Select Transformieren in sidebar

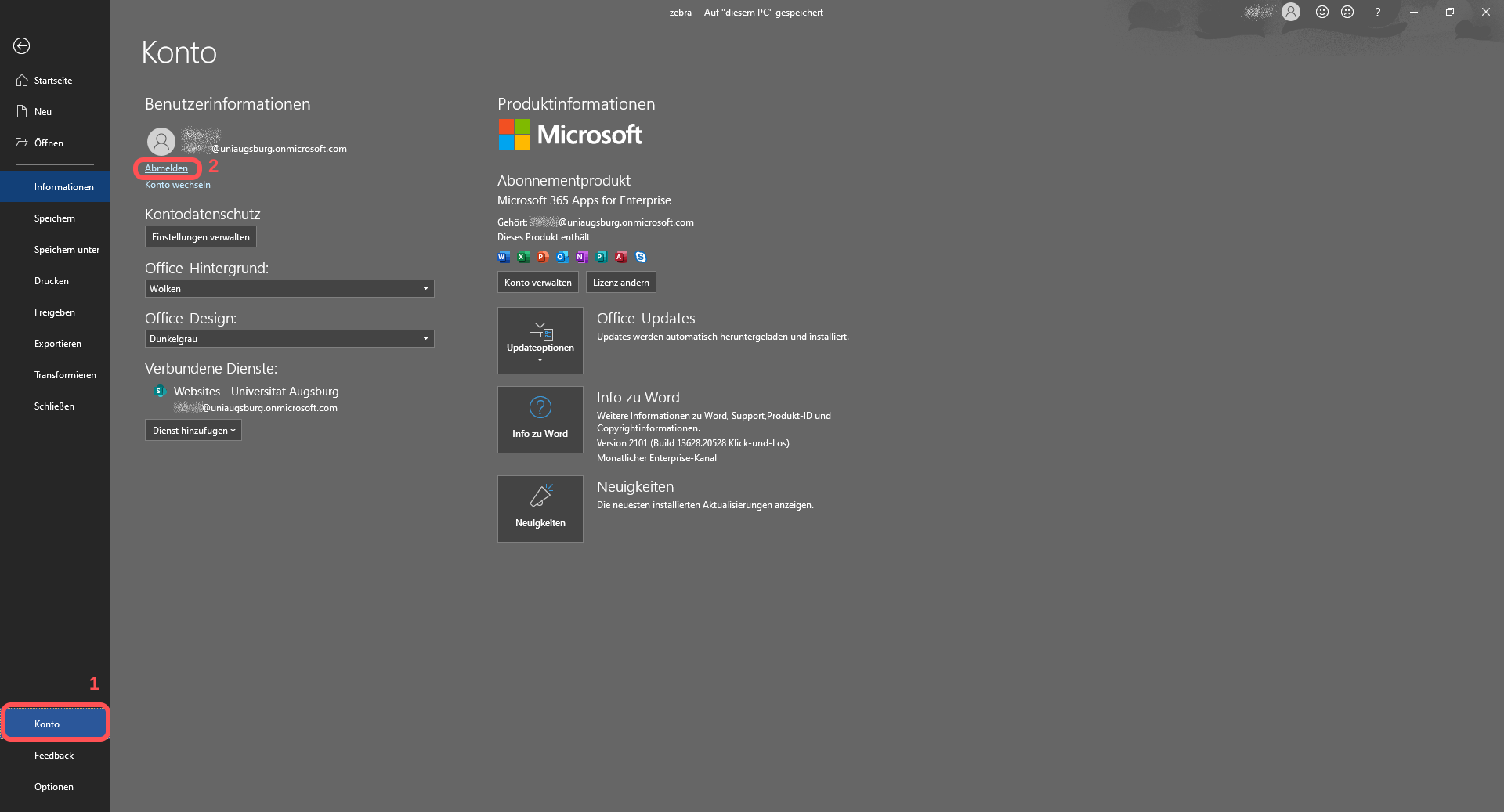55,375
